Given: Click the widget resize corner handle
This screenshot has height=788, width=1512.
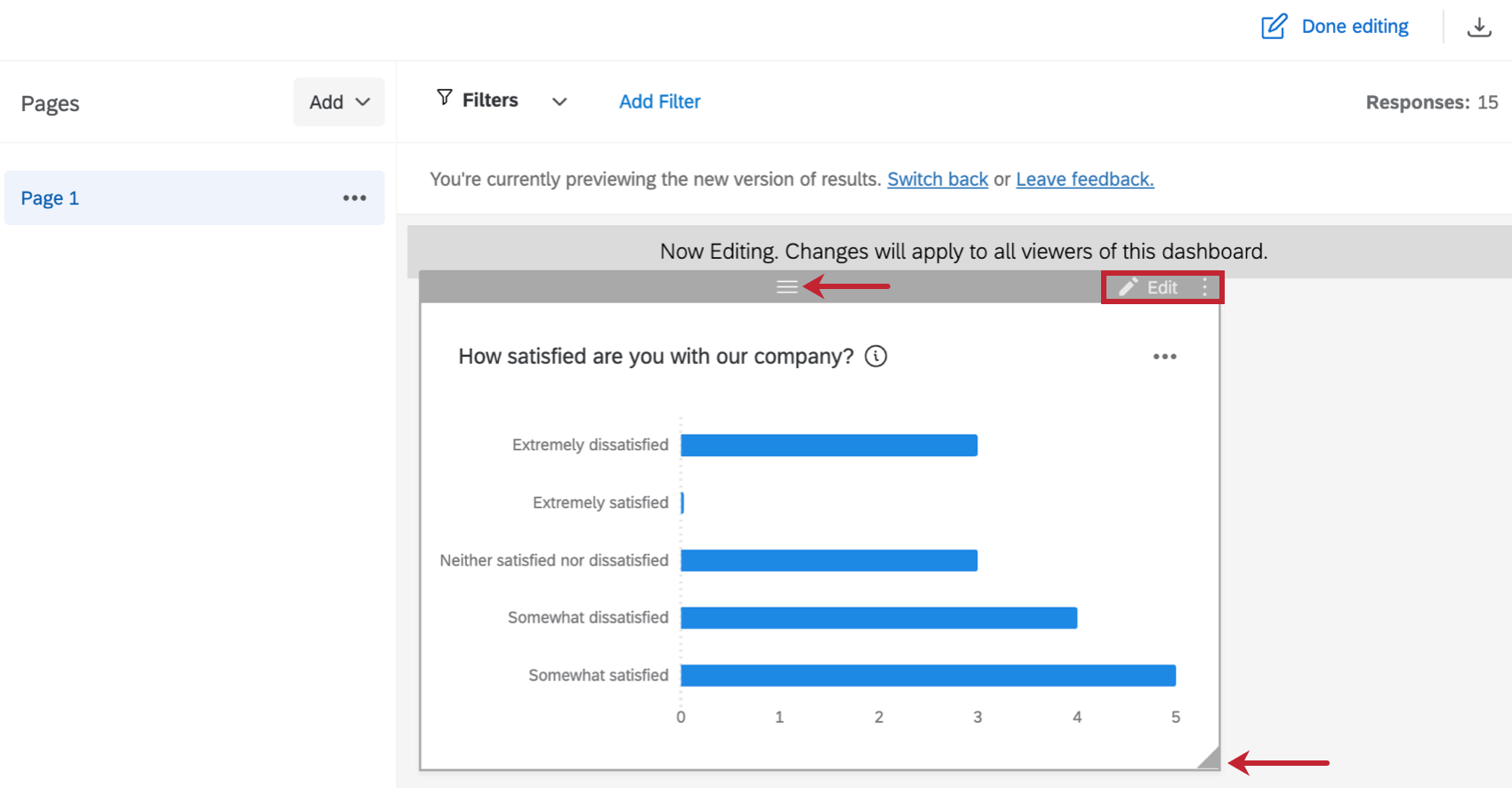Looking at the screenshot, I should [1210, 759].
